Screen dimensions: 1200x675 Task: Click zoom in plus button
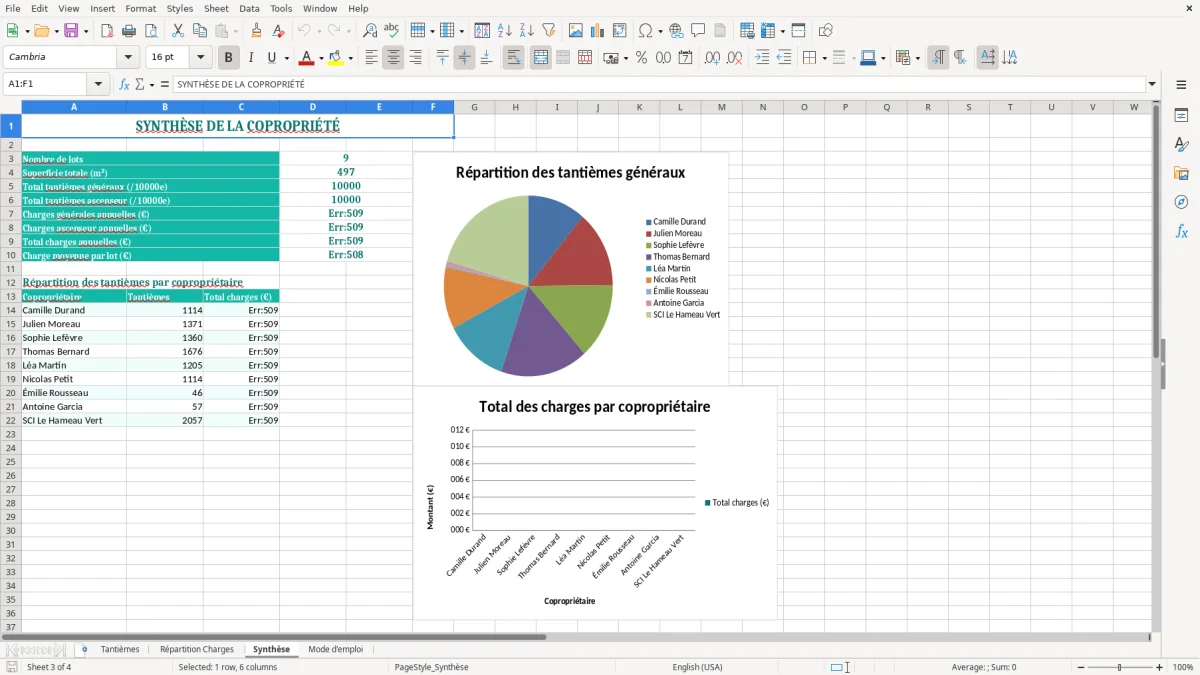pos(1160,667)
